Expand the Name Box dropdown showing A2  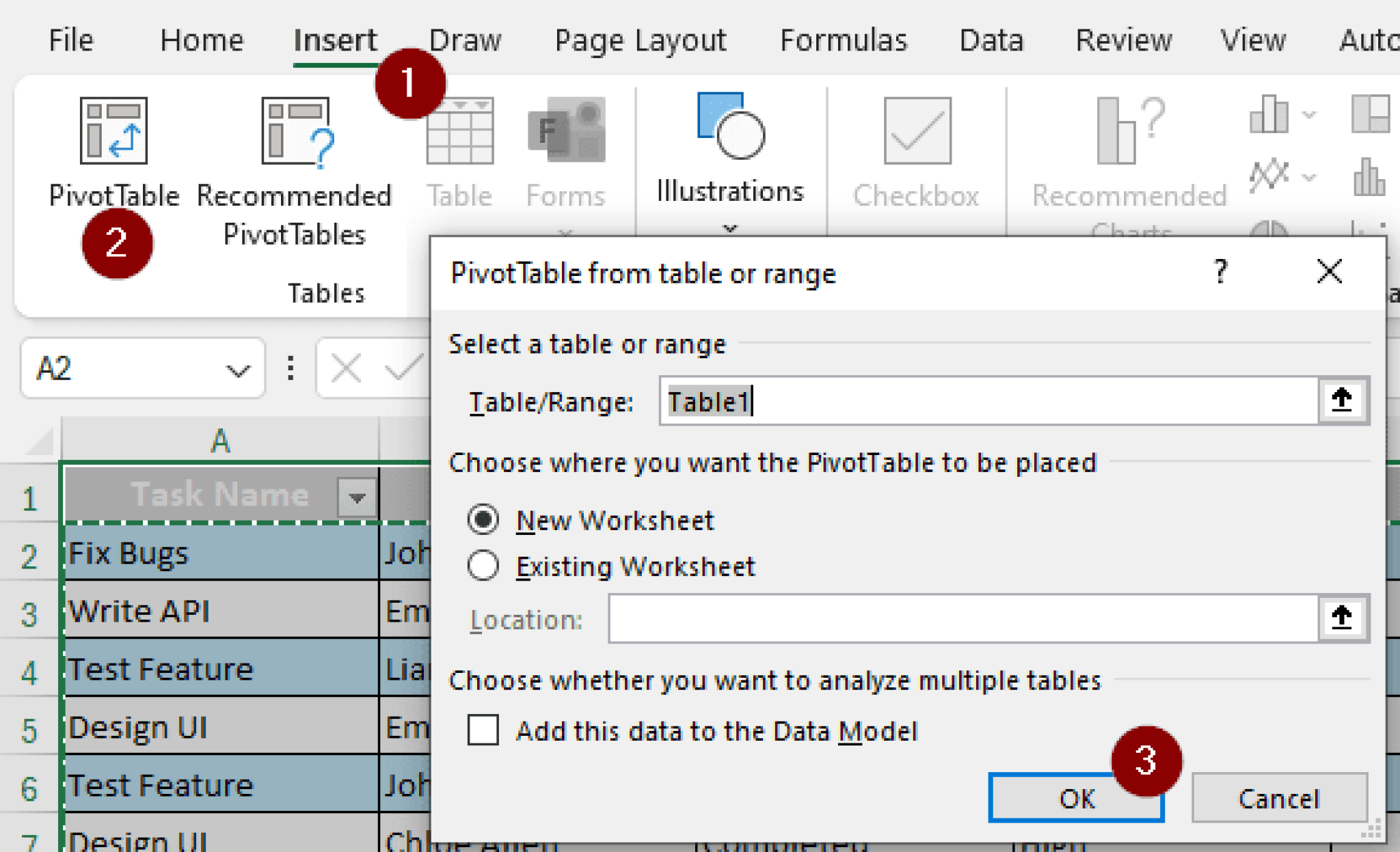coord(237,369)
